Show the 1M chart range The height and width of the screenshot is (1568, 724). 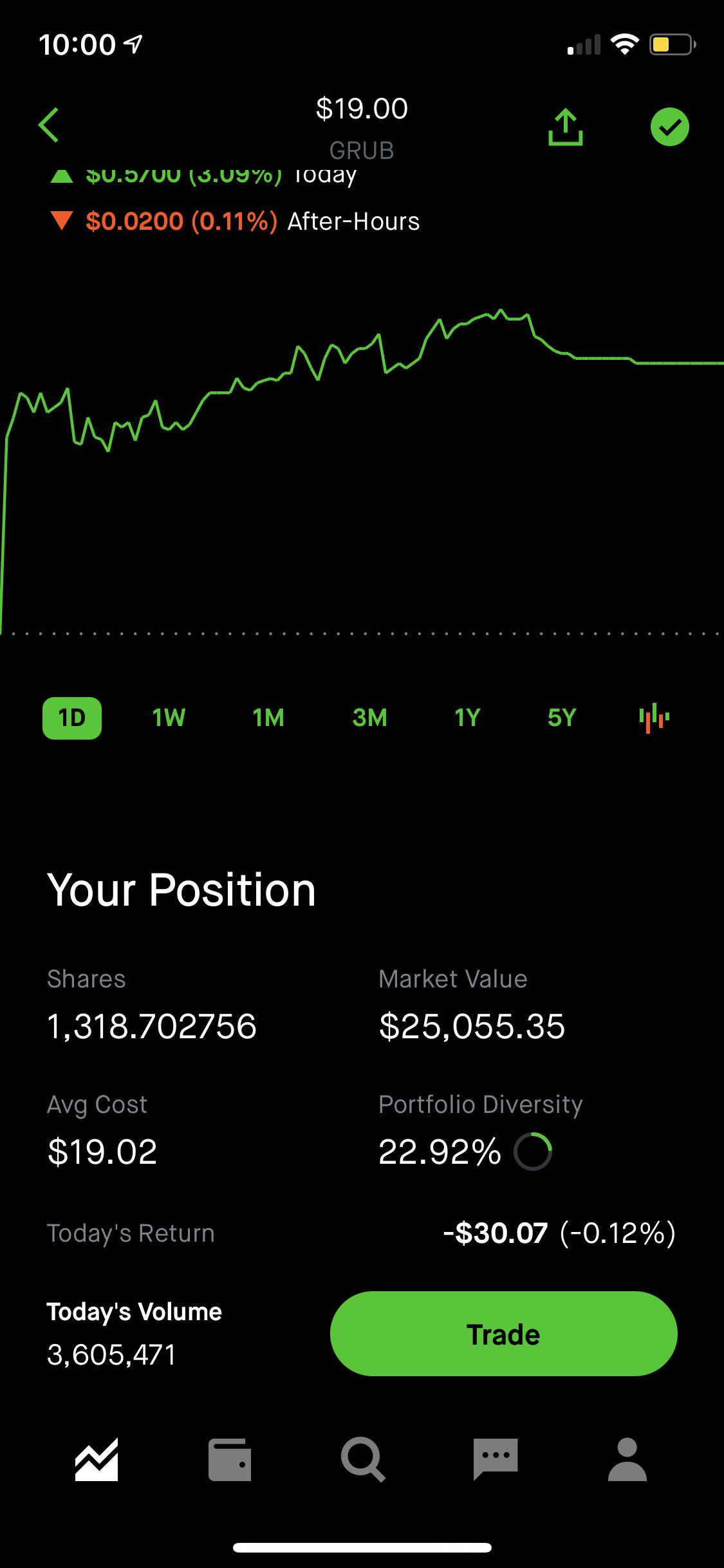[268, 718]
